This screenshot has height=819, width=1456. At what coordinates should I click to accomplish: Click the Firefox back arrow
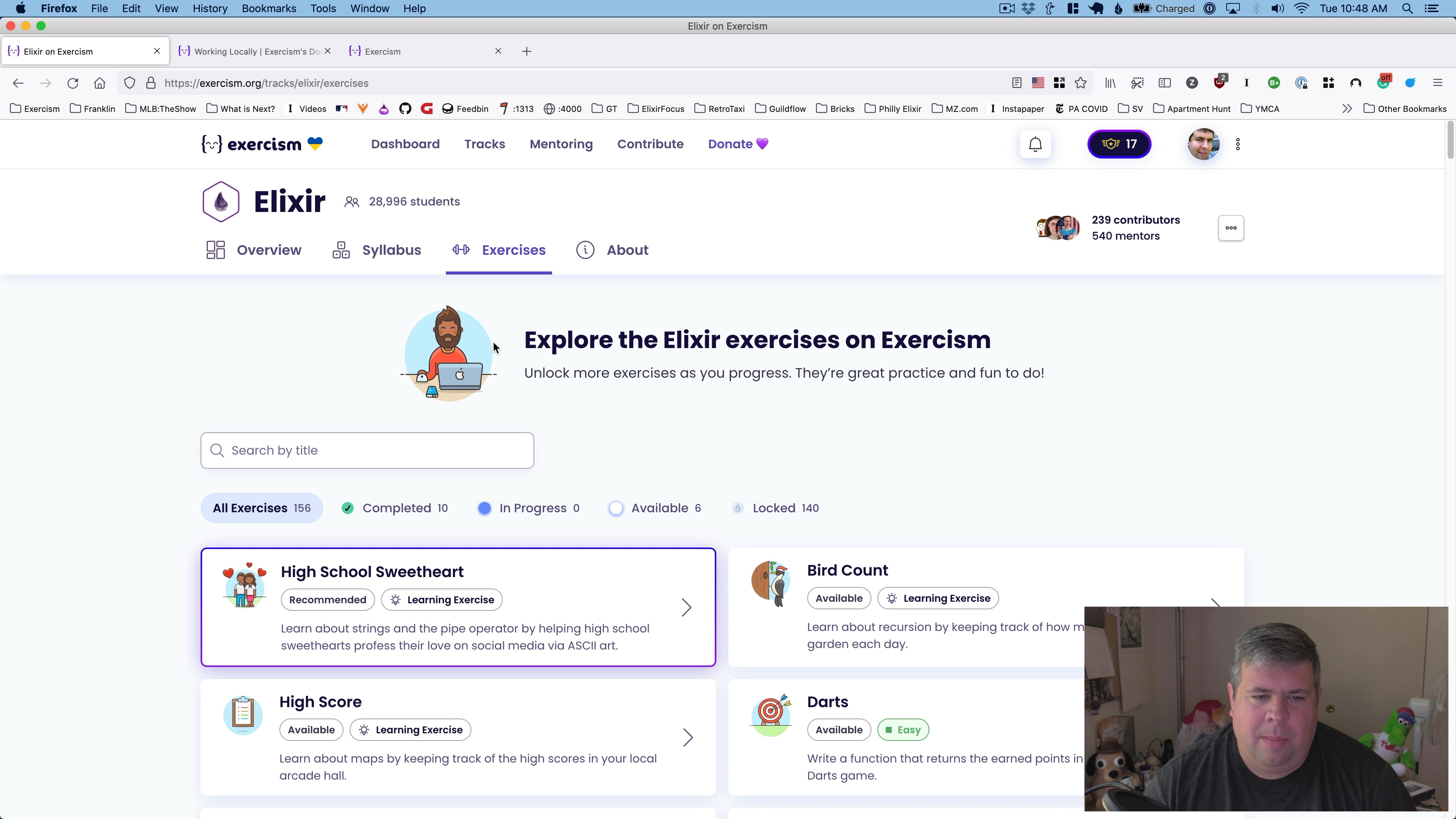[x=18, y=83]
